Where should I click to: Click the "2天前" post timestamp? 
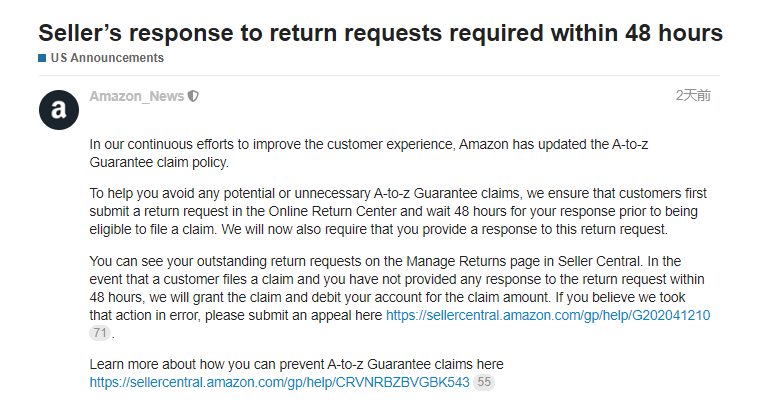pyautogui.click(x=693, y=96)
